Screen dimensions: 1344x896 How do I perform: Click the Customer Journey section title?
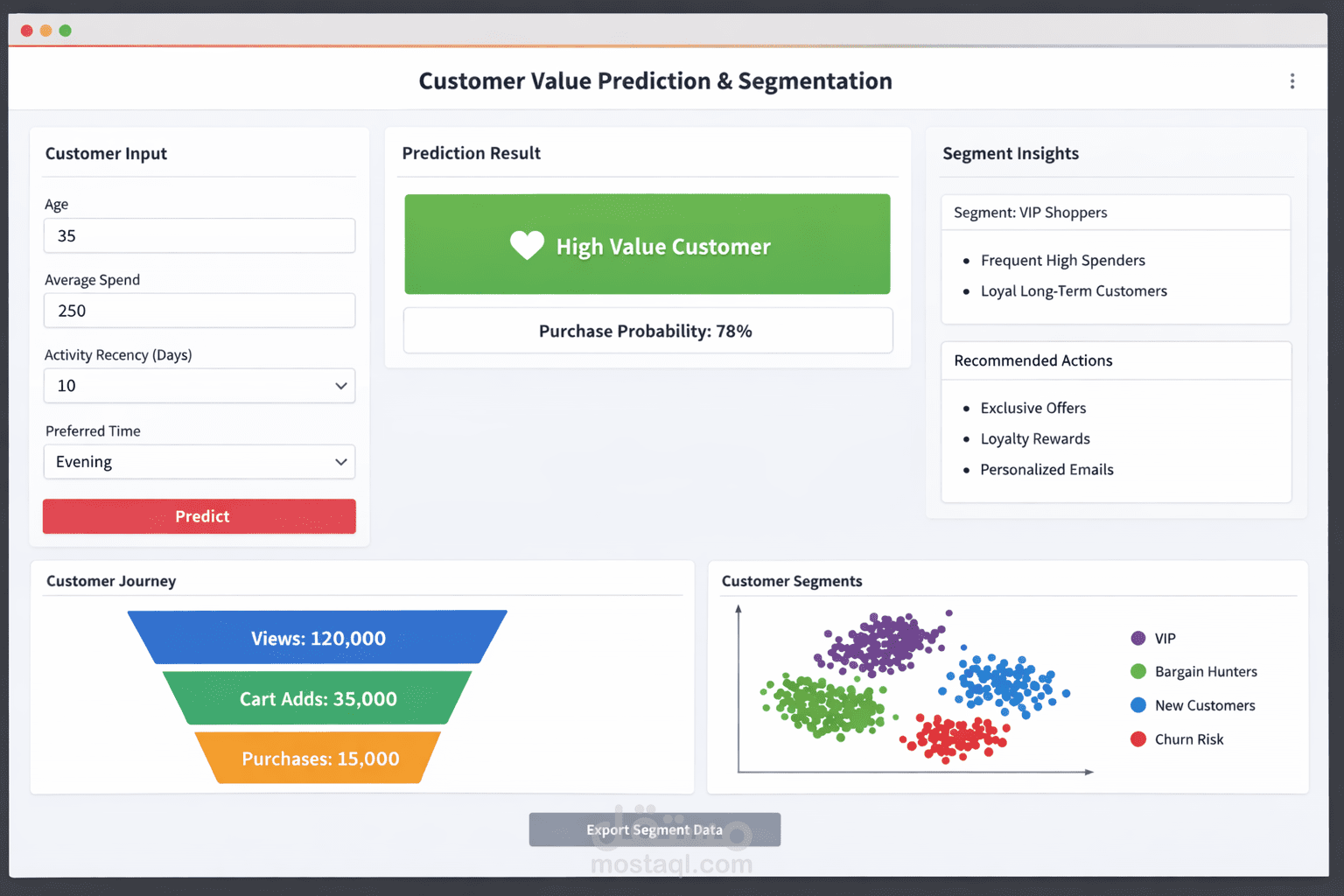(111, 580)
